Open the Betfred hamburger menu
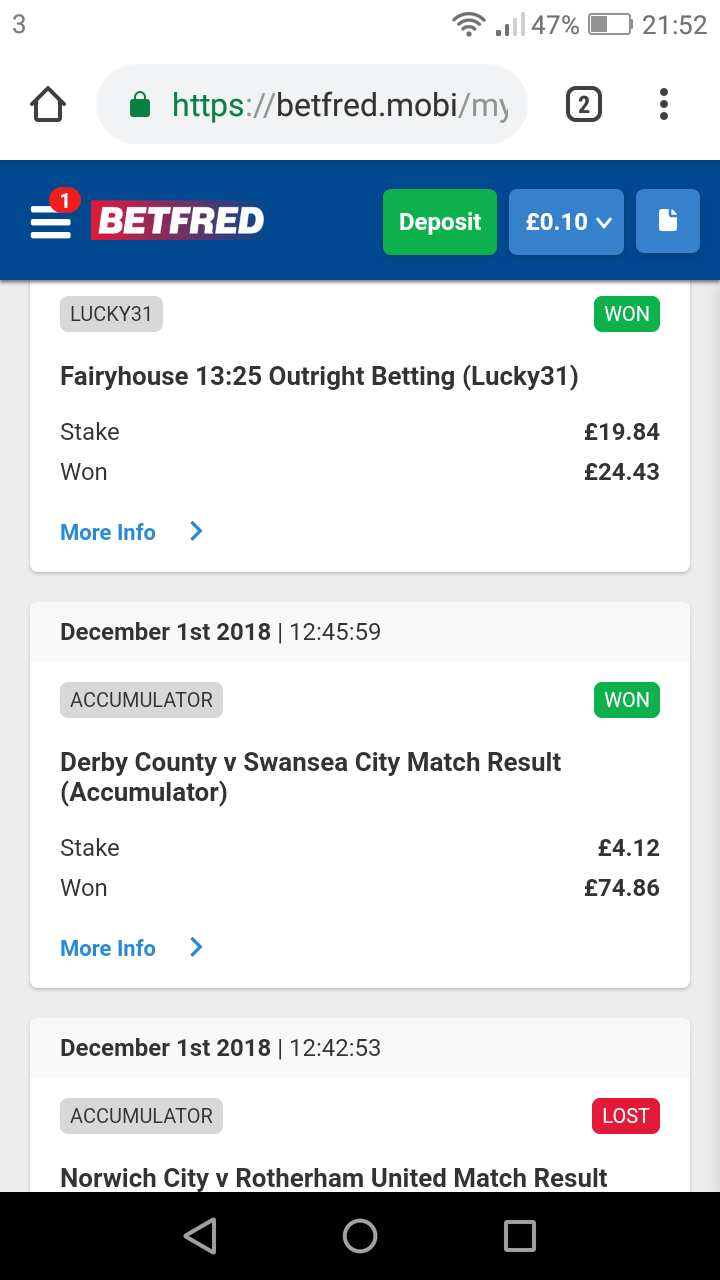720x1280 pixels. coord(51,221)
